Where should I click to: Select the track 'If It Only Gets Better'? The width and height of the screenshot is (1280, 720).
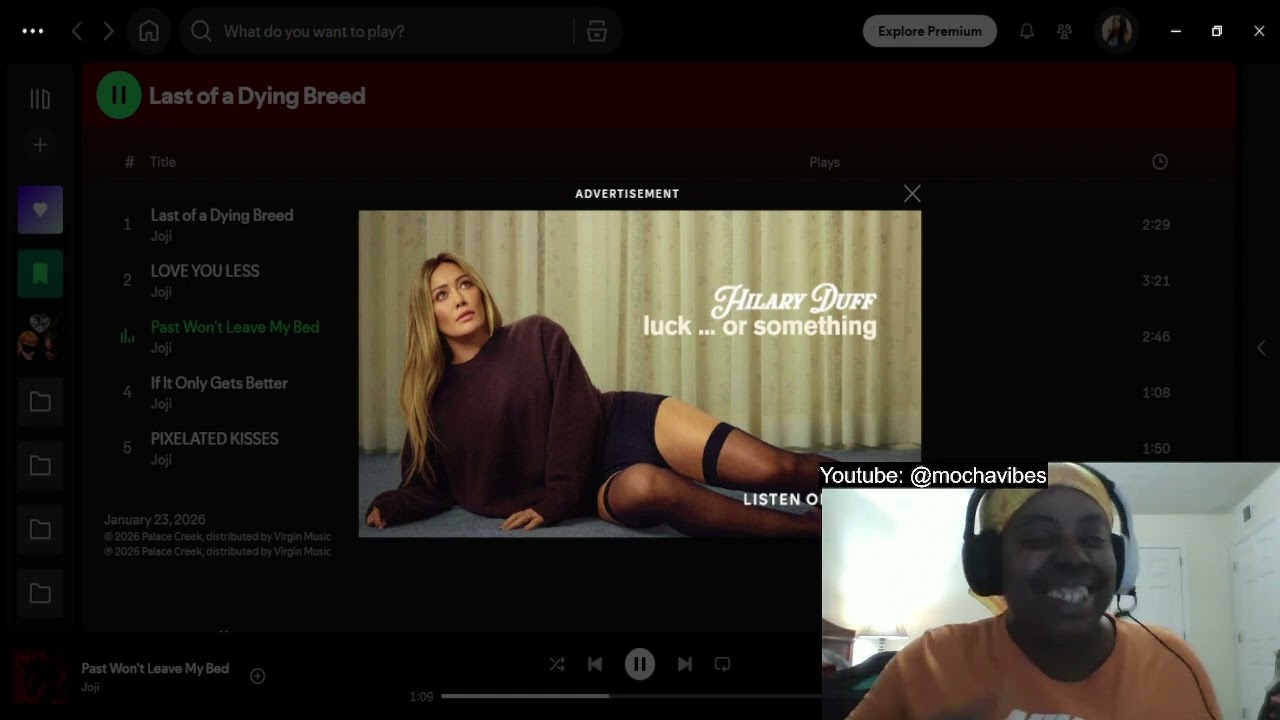tap(219, 383)
